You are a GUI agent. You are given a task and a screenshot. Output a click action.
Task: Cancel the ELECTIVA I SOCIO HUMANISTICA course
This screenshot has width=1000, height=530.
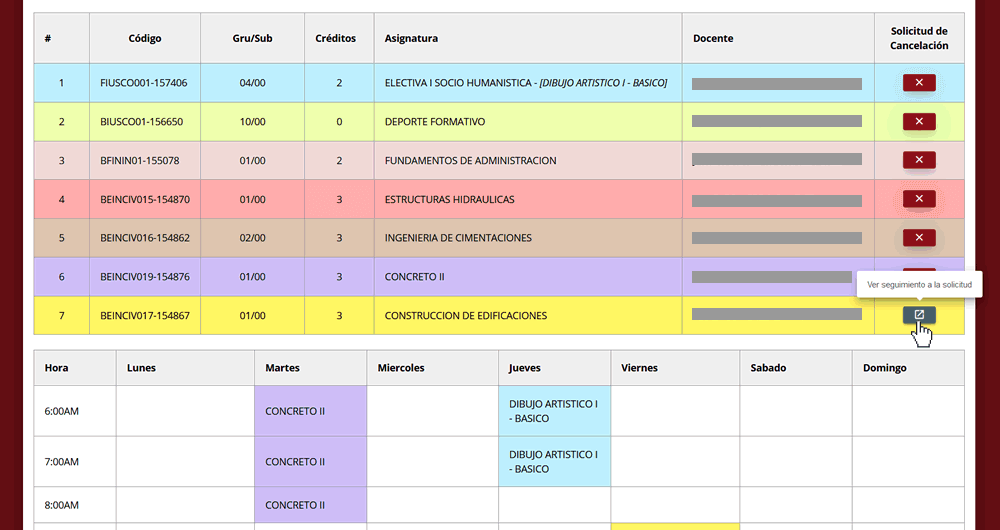point(918,82)
